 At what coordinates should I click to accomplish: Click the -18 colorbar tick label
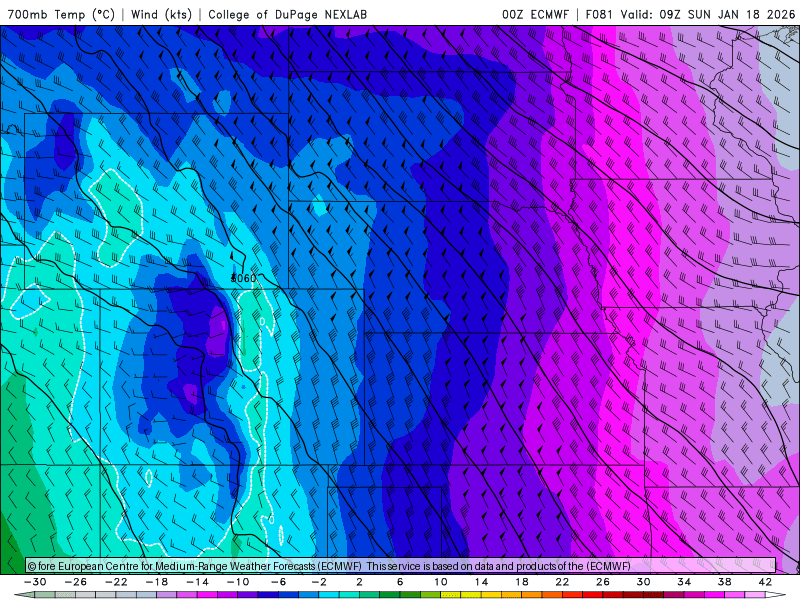tap(157, 582)
